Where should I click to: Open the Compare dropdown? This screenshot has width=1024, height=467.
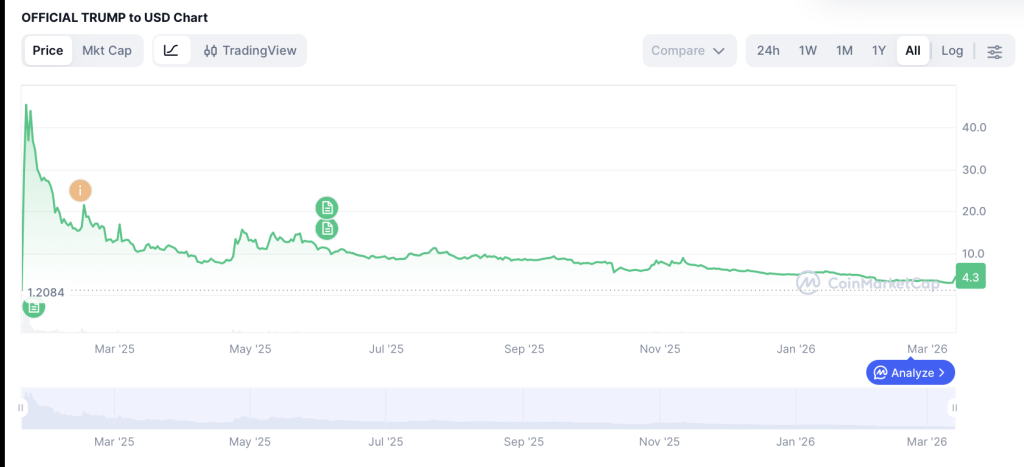tap(689, 50)
